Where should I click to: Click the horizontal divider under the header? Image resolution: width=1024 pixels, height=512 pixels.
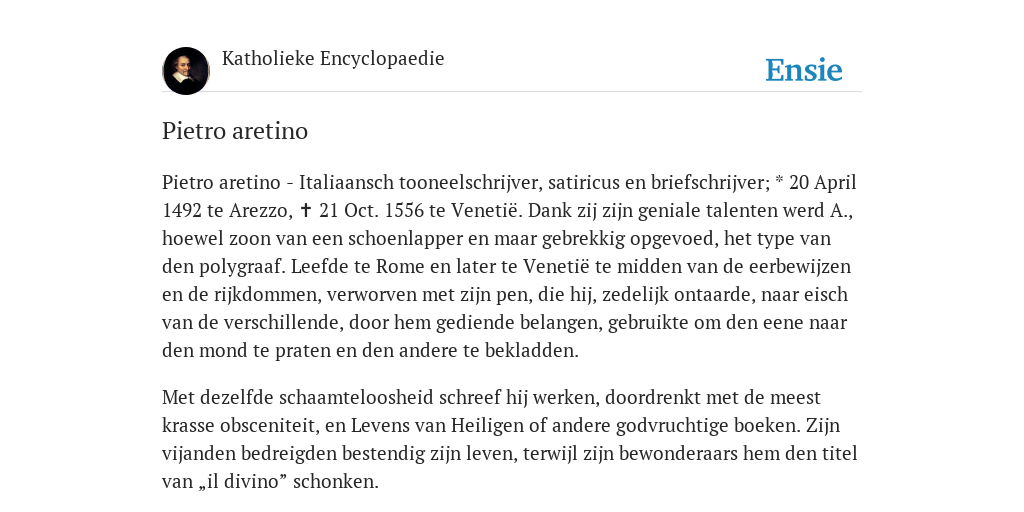[512, 92]
